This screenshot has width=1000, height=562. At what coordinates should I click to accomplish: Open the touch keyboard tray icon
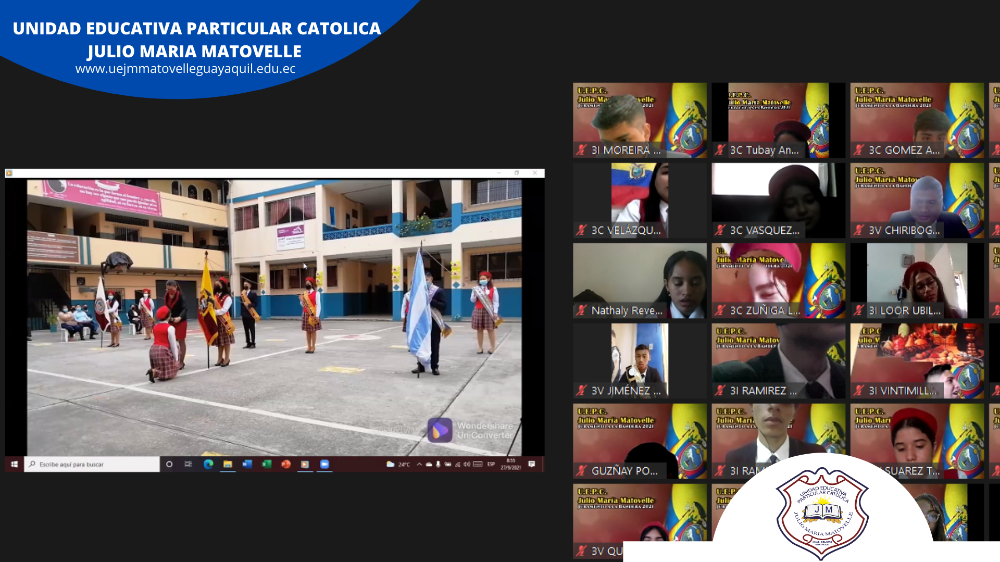(478, 464)
